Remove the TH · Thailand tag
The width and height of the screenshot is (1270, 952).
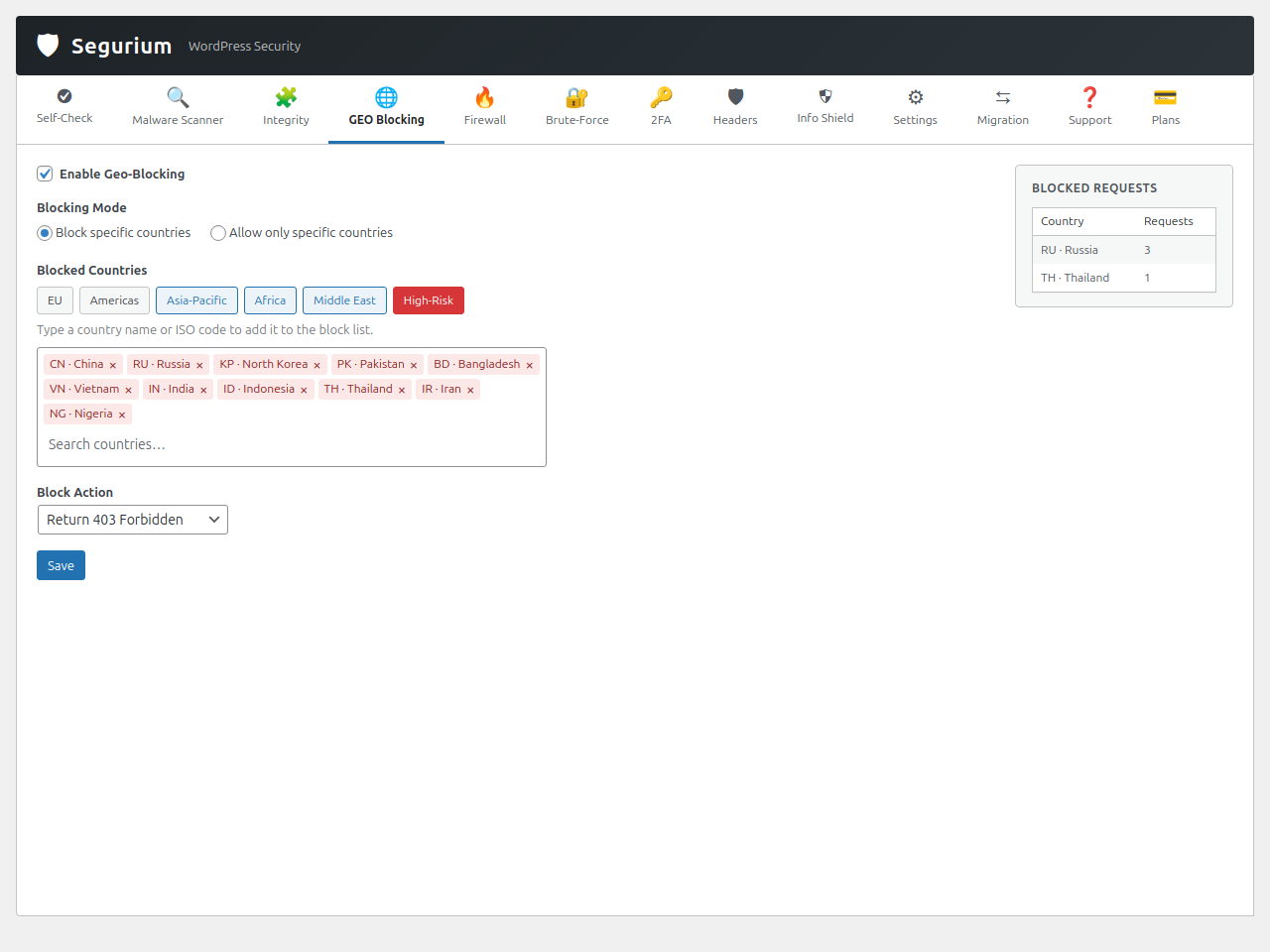click(402, 390)
